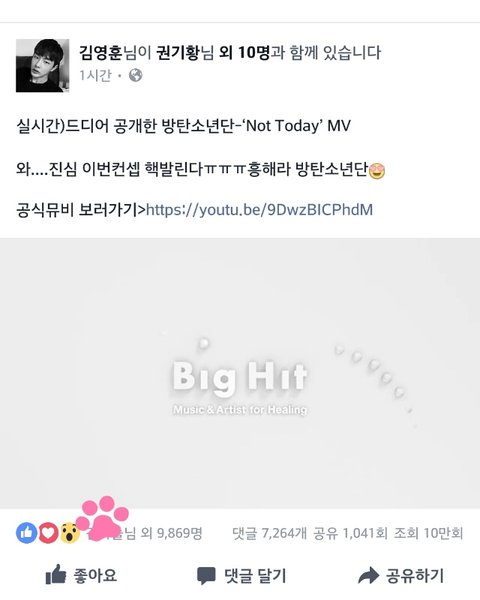Screen dimensions: 480x600
Task: Click the public globe privacy icon
Action: [x=136, y=75]
